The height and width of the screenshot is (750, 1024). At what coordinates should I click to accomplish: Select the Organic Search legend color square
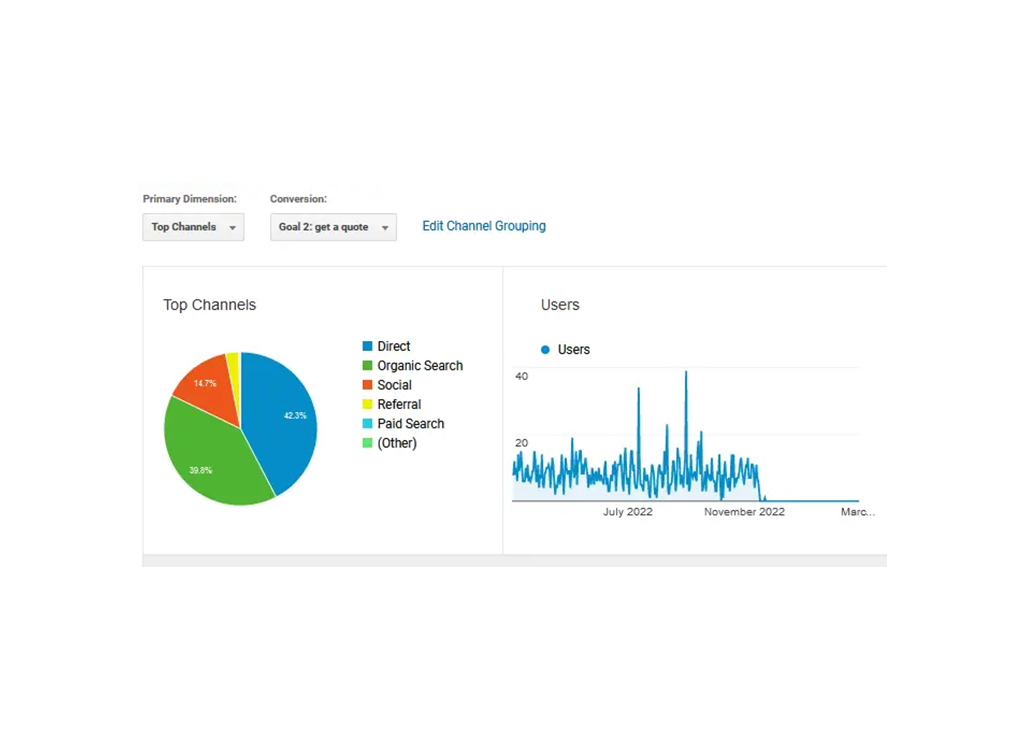pos(369,365)
